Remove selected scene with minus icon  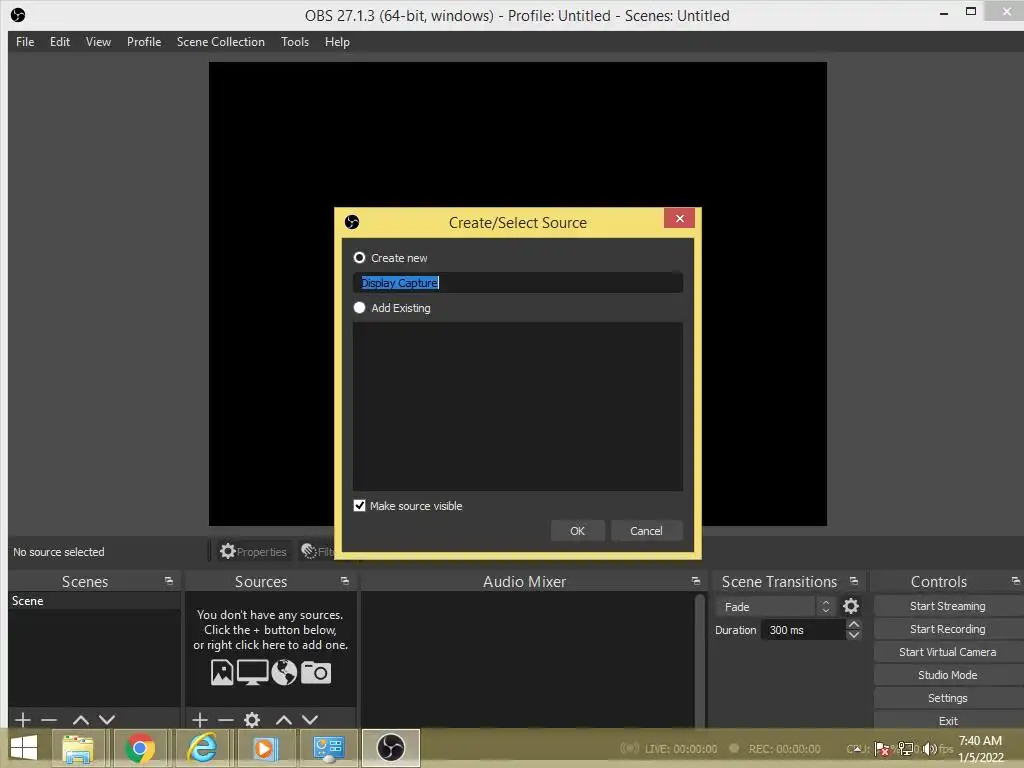(49, 720)
